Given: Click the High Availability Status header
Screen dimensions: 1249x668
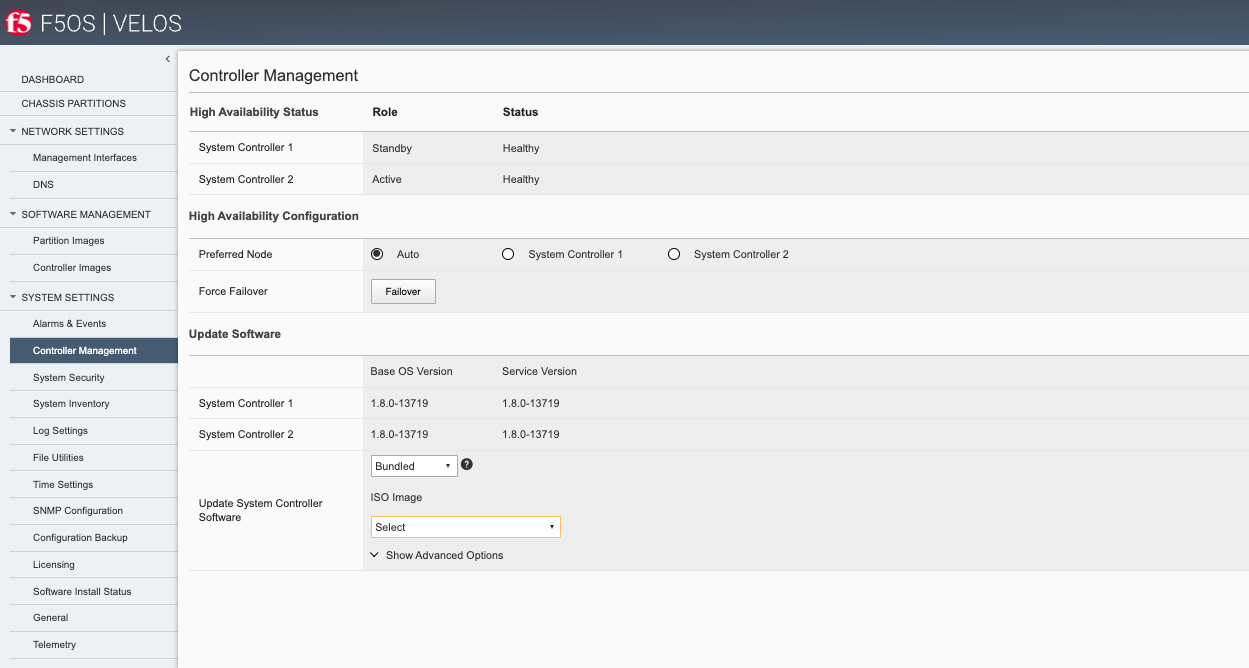Looking at the screenshot, I should tap(254, 112).
